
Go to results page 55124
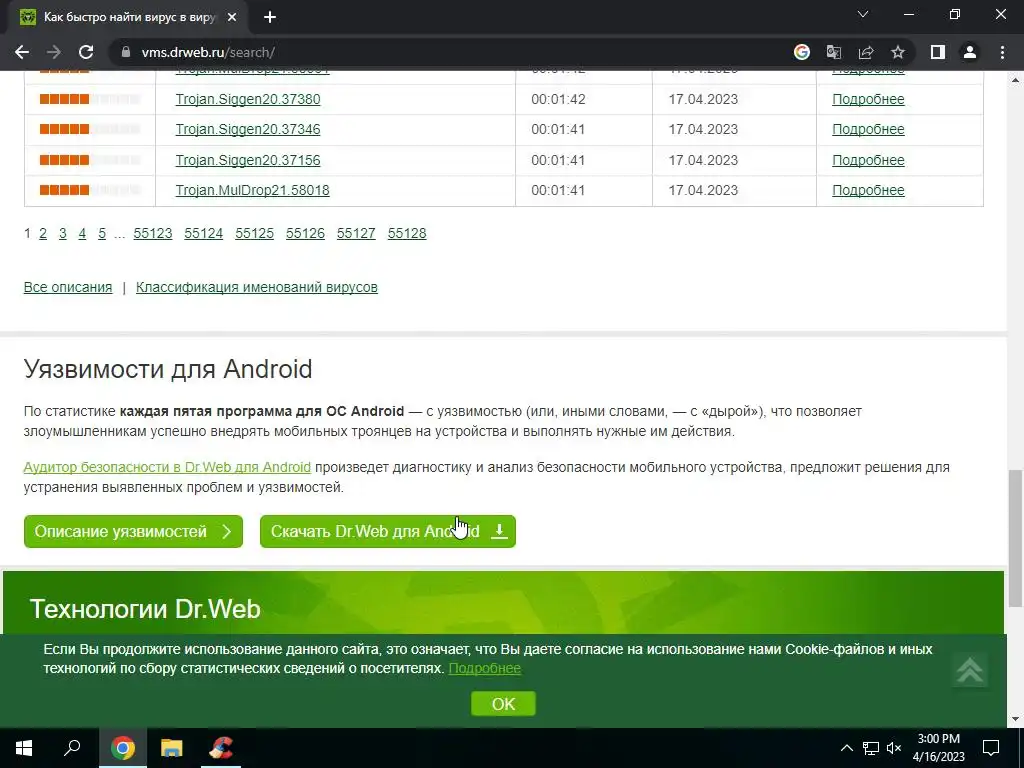(204, 233)
